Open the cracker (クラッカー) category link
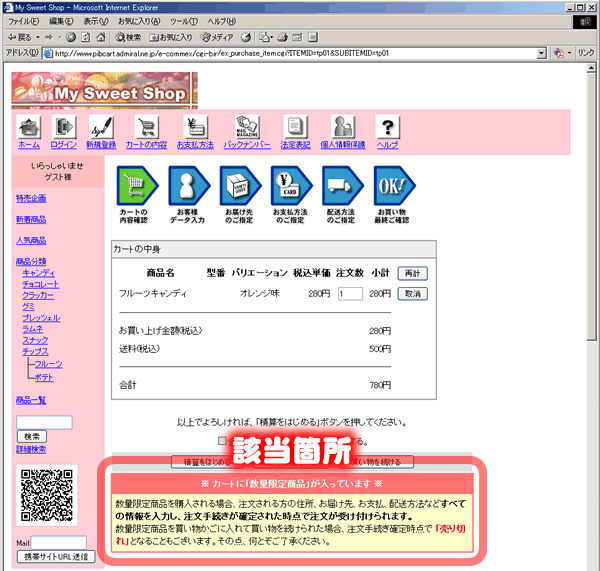 pyautogui.click(x=38, y=295)
